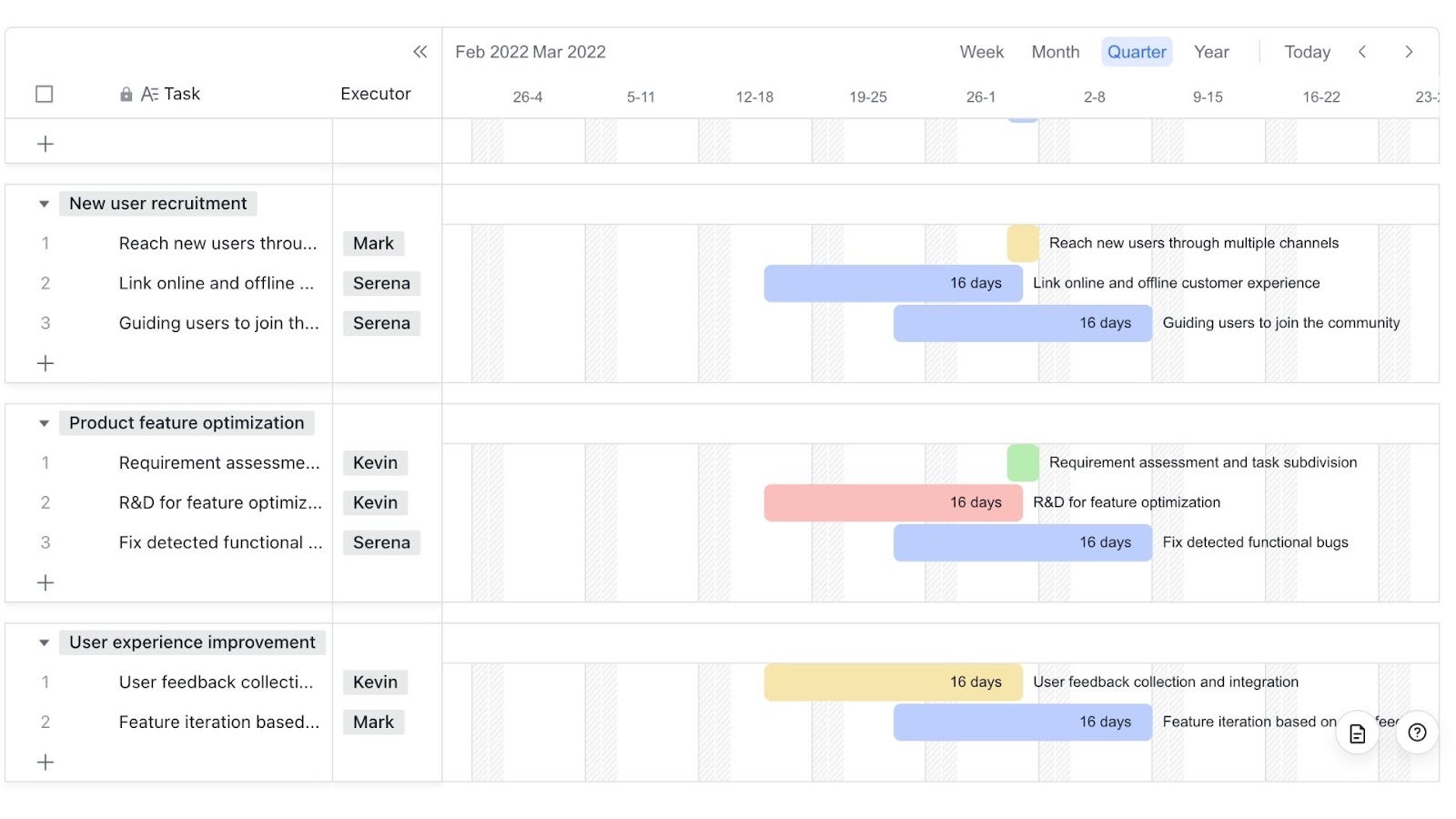The width and height of the screenshot is (1456, 819).
Task: Switch to Year view
Action: (1211, 52)
